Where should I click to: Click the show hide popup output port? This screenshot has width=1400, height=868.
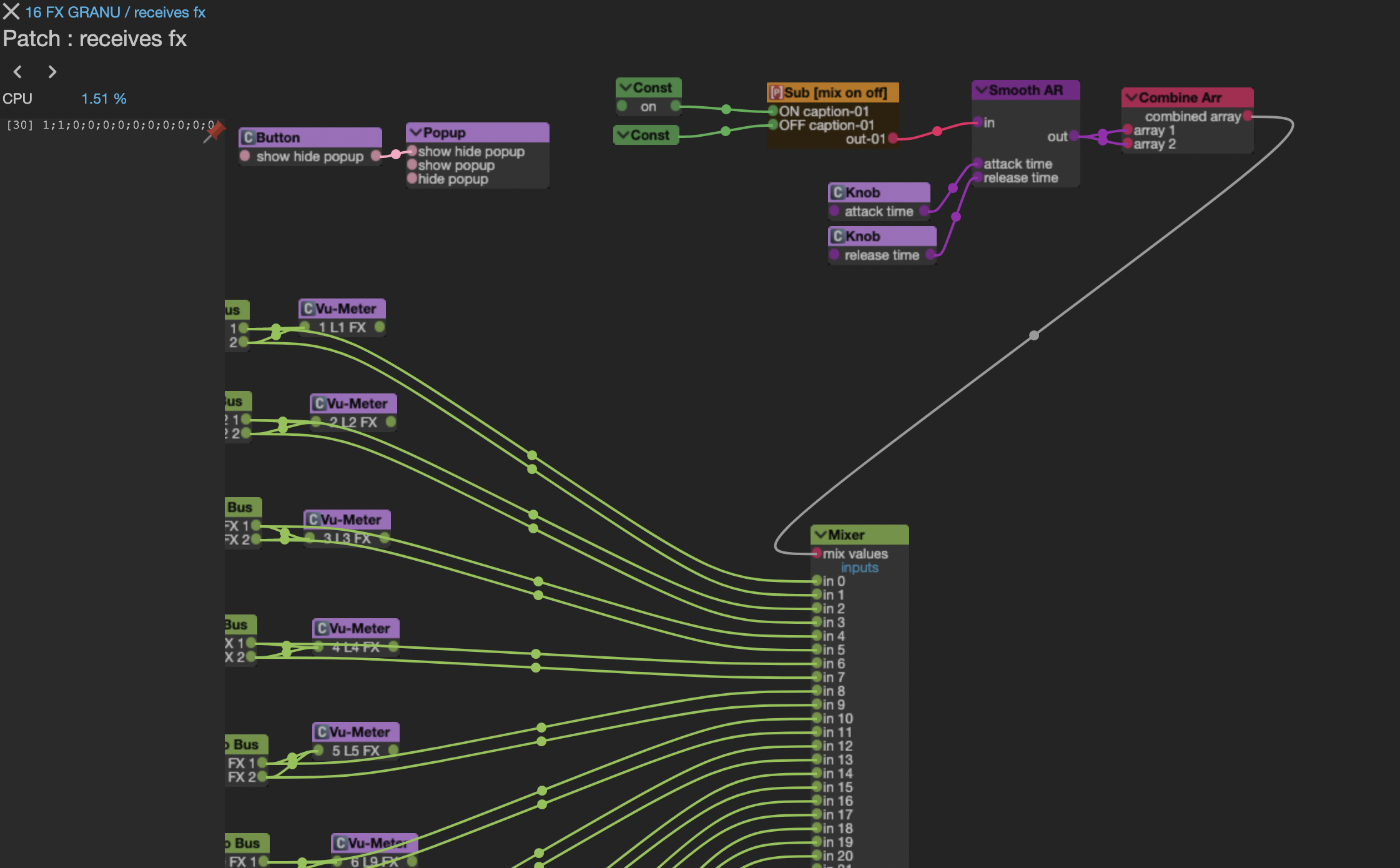pos(376,155)
